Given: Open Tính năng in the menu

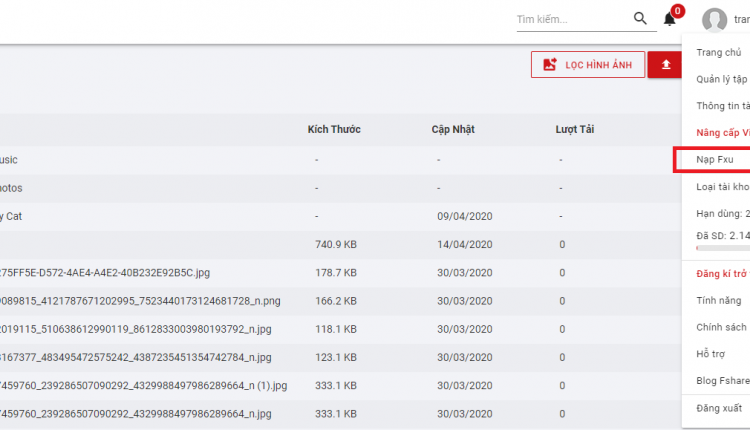Looking at the screenshot, I should (x=718, y=301).
